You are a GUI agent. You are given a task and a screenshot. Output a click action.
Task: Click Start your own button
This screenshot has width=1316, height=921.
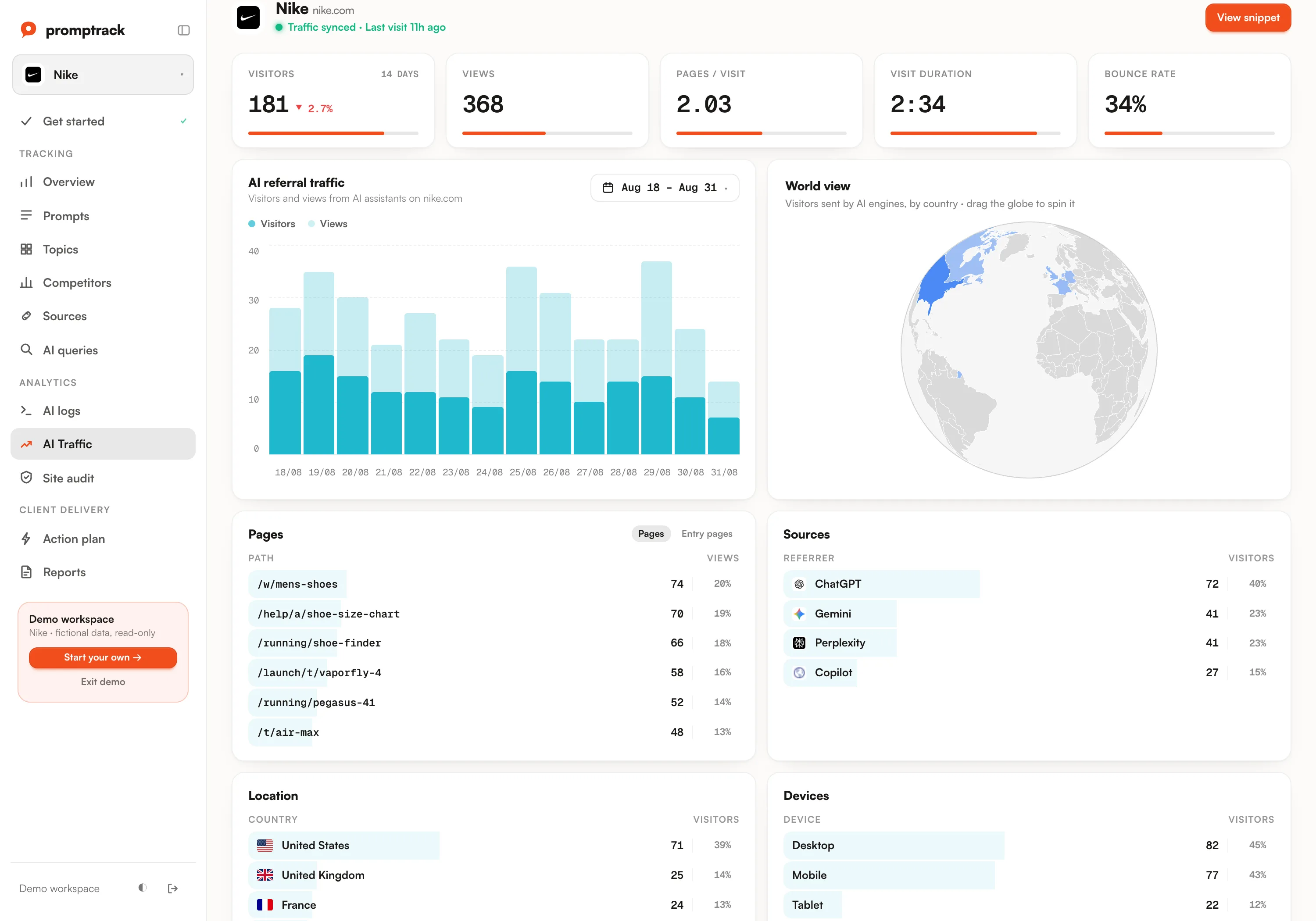pos(103,657)
